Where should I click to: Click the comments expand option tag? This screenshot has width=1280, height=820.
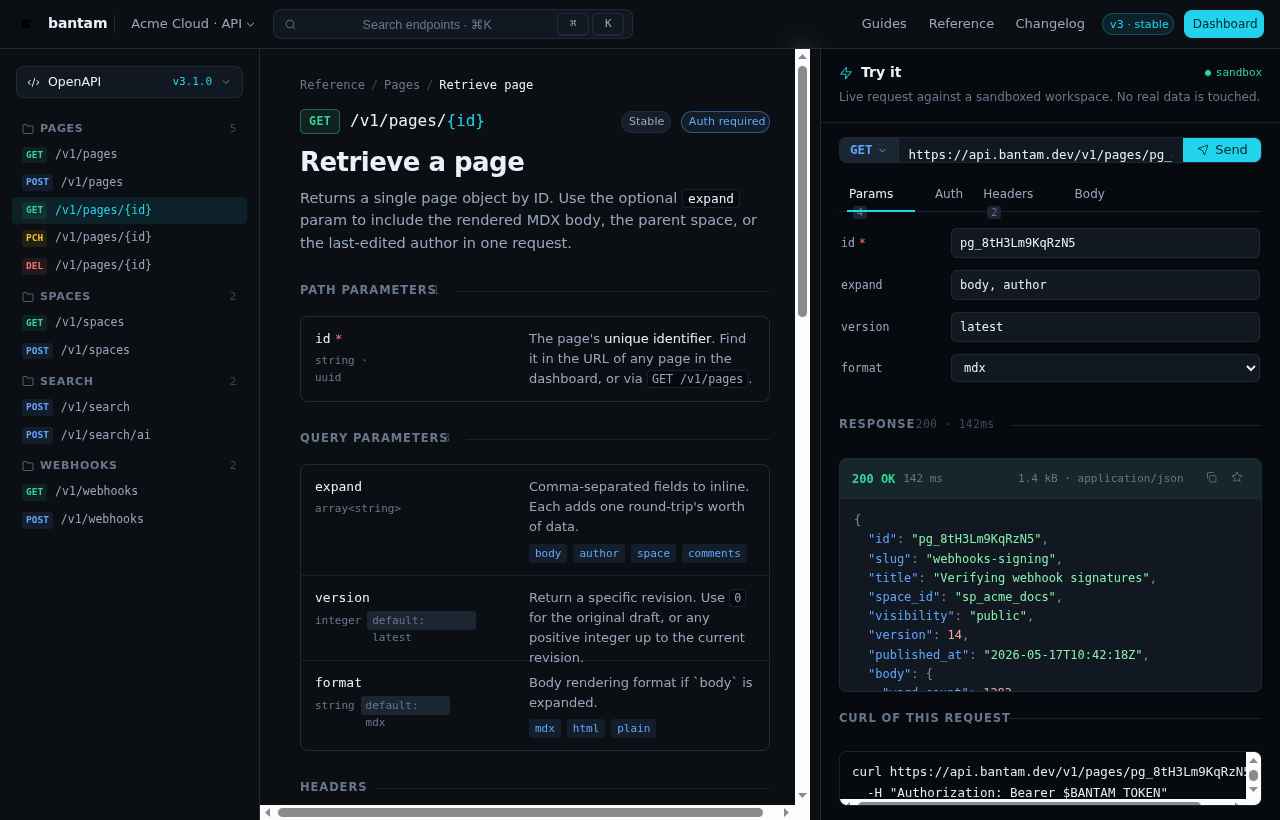(x=714, y=553)
